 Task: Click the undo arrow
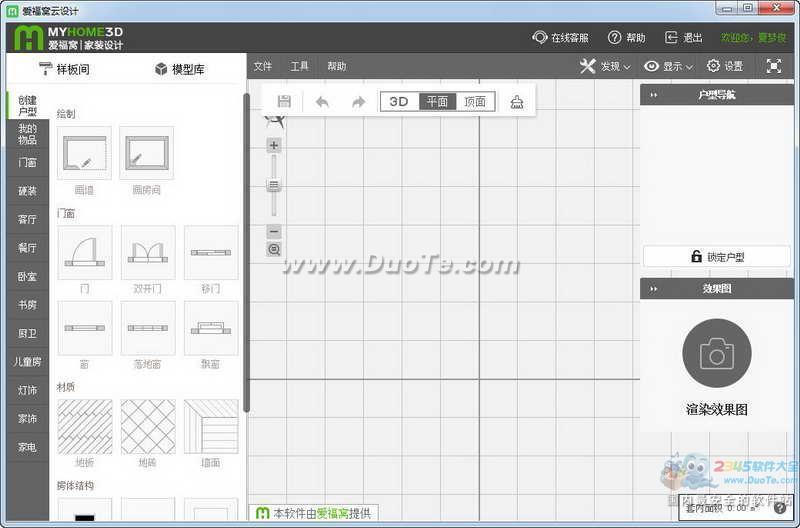click(322, 102)
